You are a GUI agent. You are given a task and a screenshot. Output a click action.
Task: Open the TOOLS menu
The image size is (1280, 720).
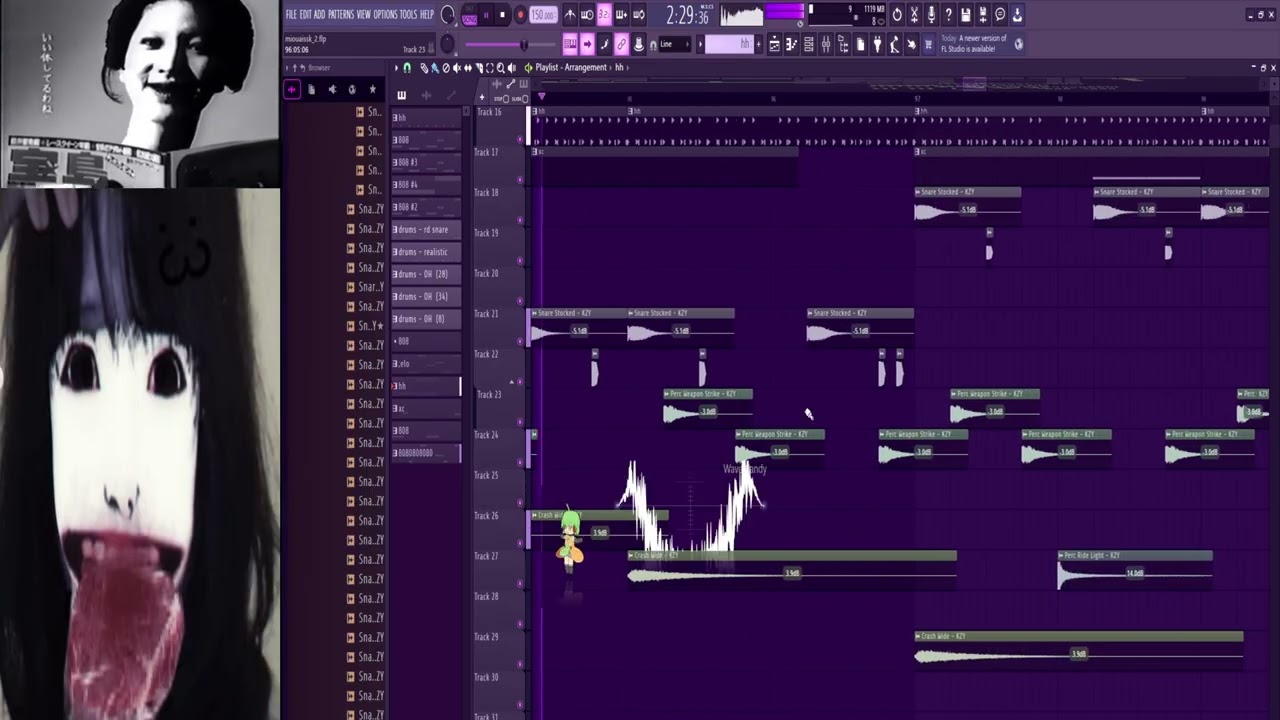tap(408, 14)
